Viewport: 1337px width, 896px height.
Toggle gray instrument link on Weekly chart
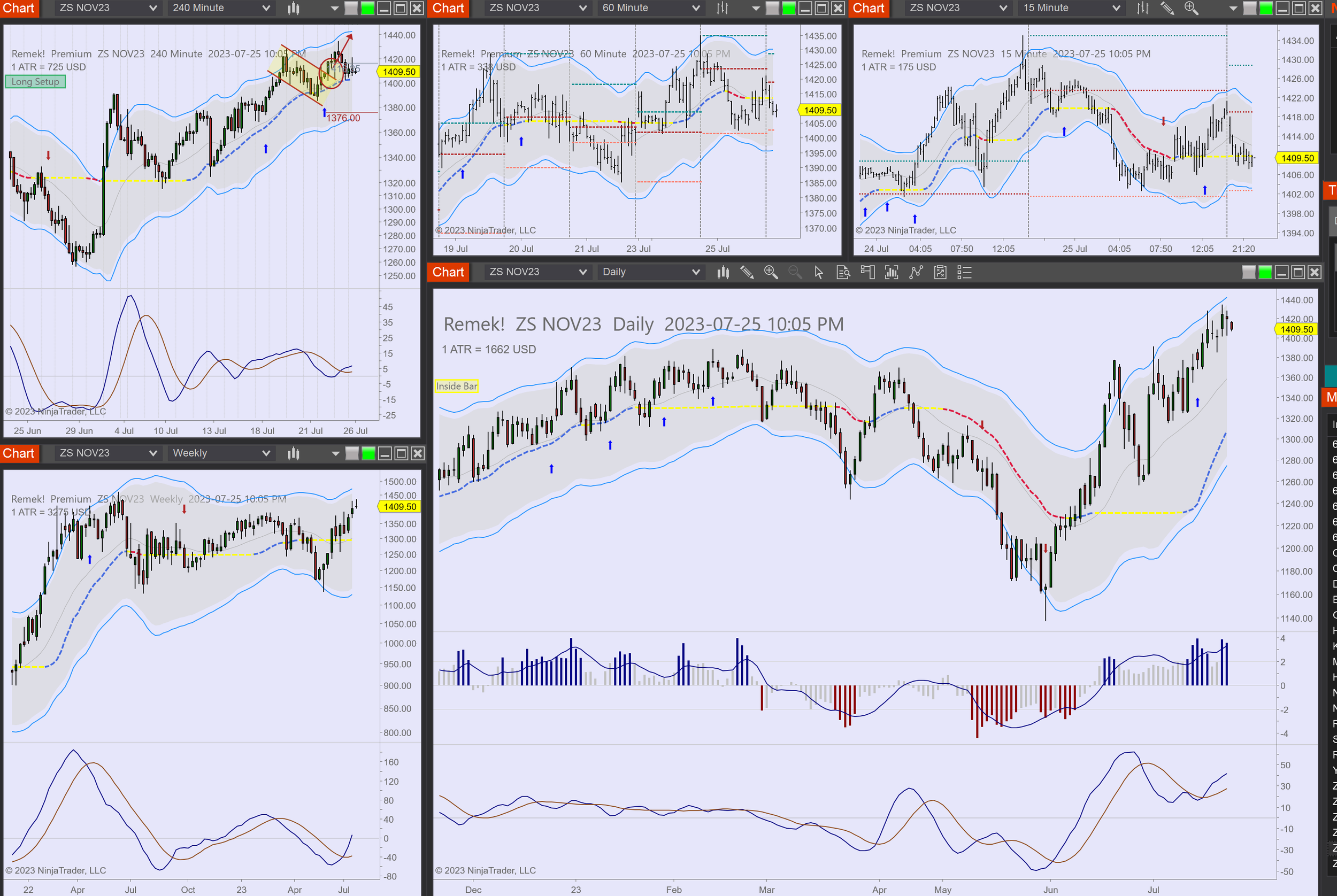352,454
